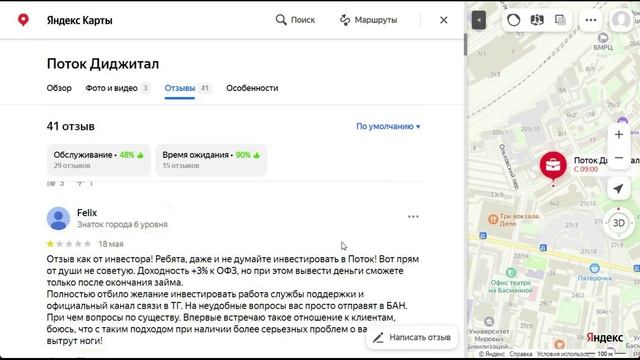Open the user profile avatar on the map
Screen dimensions: 640x360
(x=621, y=20)
